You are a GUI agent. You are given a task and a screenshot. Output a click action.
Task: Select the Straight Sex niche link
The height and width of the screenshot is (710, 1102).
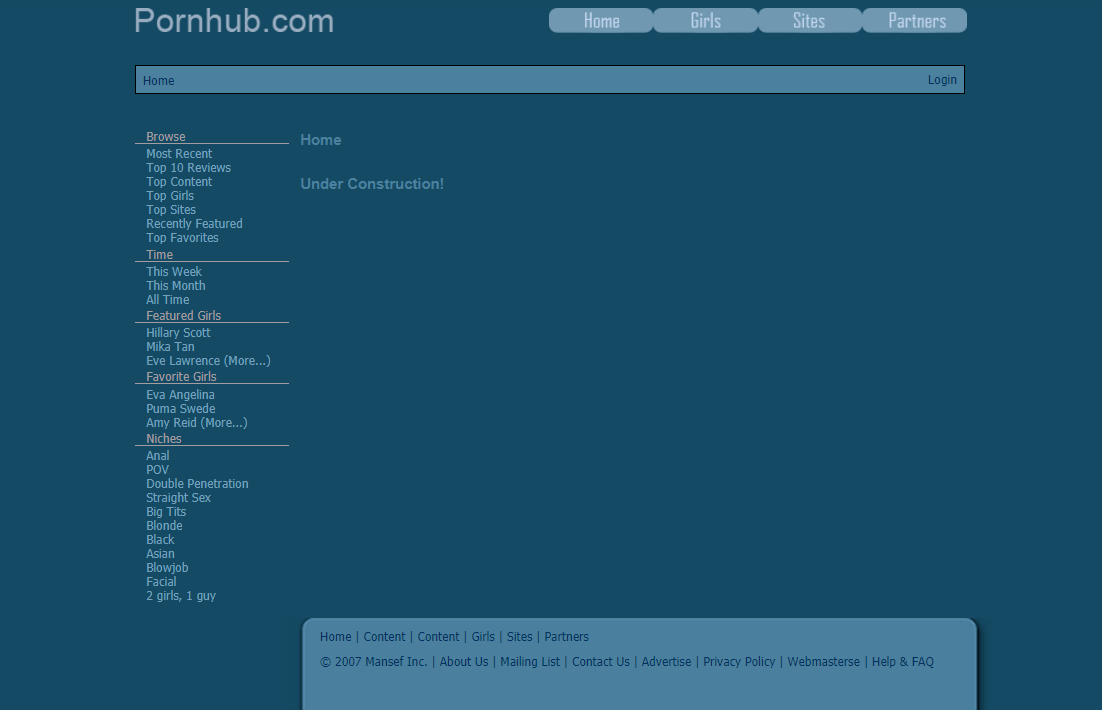tap(179, 498)
